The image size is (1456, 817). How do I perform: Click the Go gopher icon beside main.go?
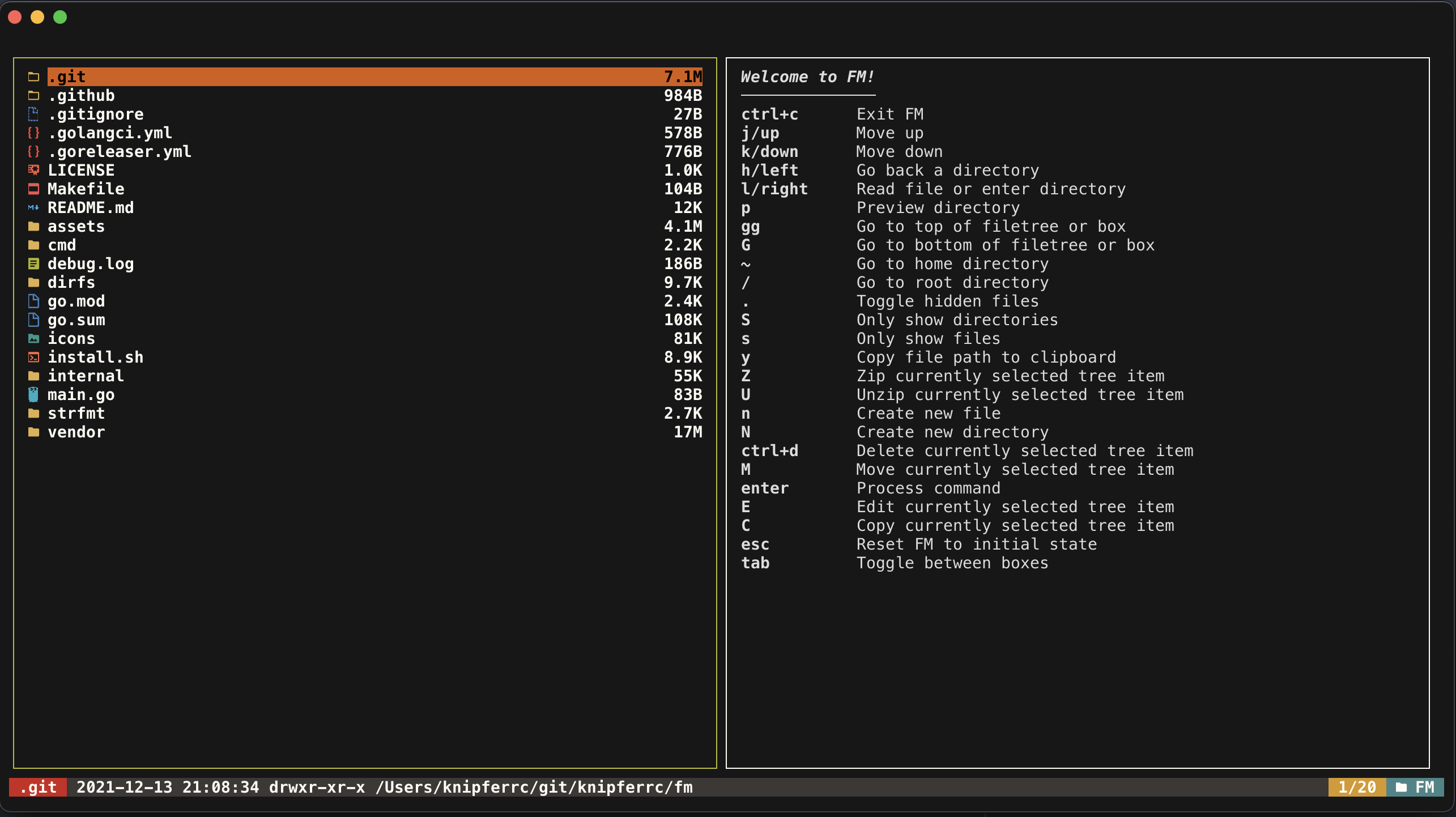33,395
